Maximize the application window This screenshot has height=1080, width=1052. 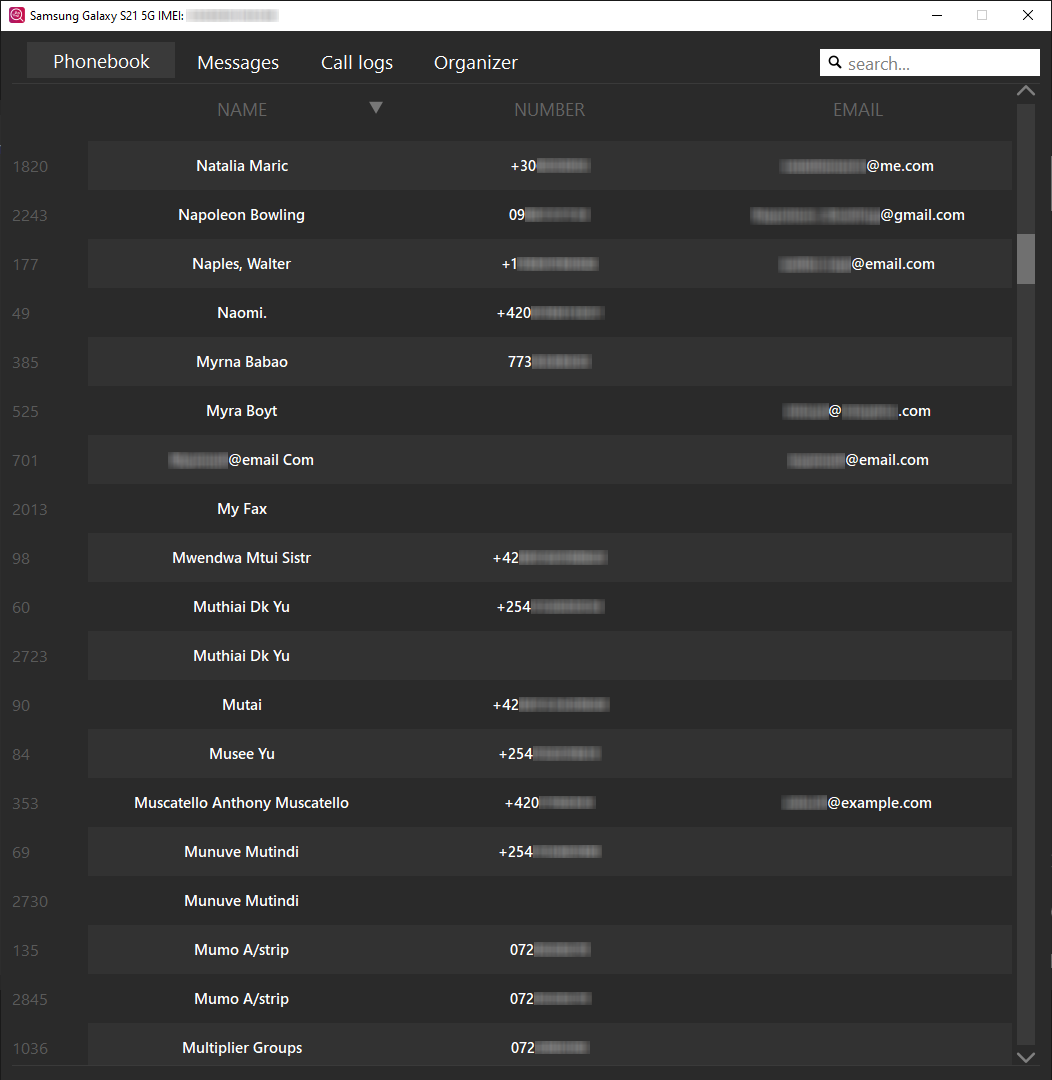(982, 15)
